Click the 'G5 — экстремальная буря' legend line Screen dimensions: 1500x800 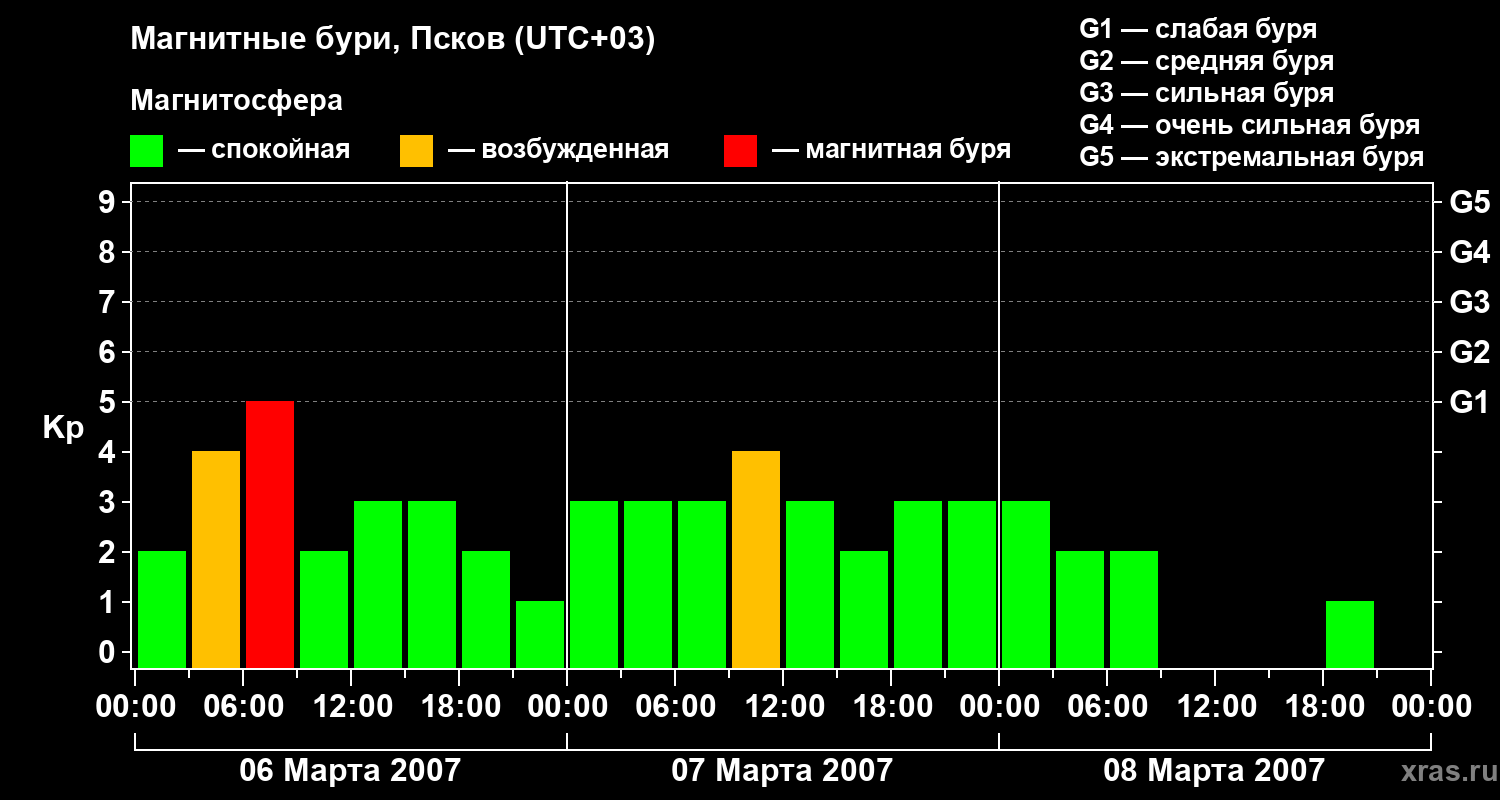point(1252,157)
